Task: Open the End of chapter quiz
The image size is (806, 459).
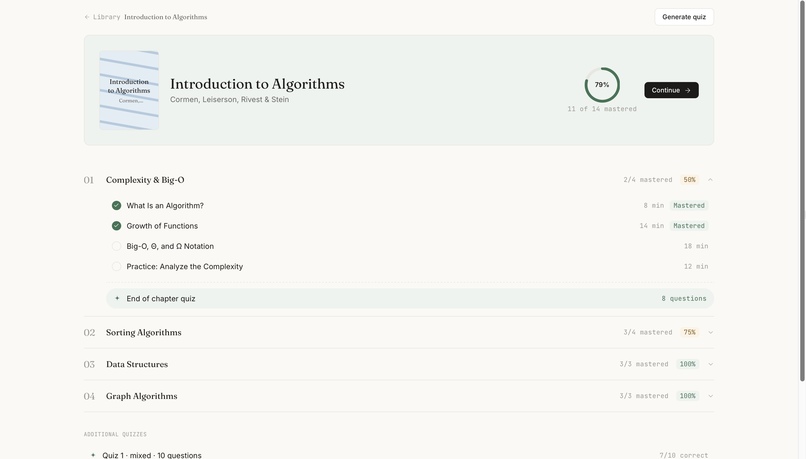Action: [410, 298]
